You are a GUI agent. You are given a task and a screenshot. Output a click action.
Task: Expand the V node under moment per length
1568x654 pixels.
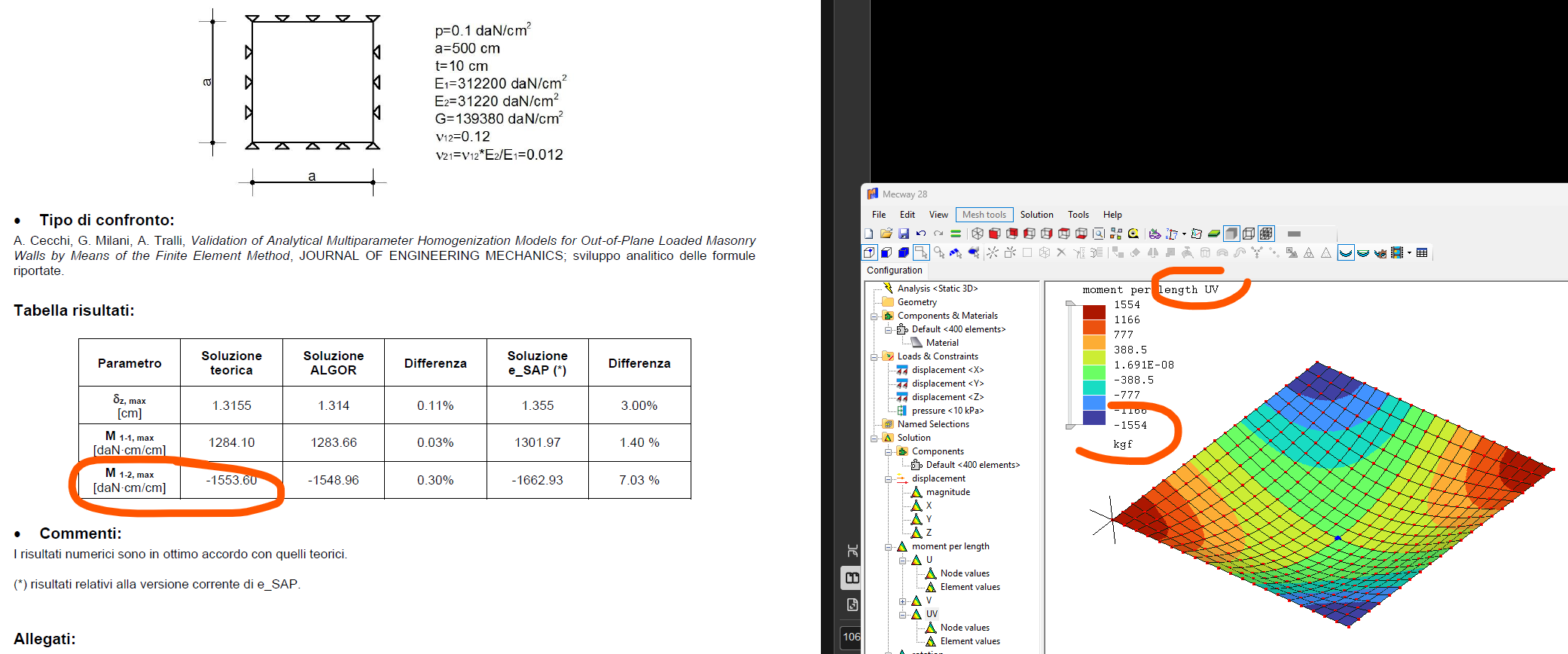903,601
